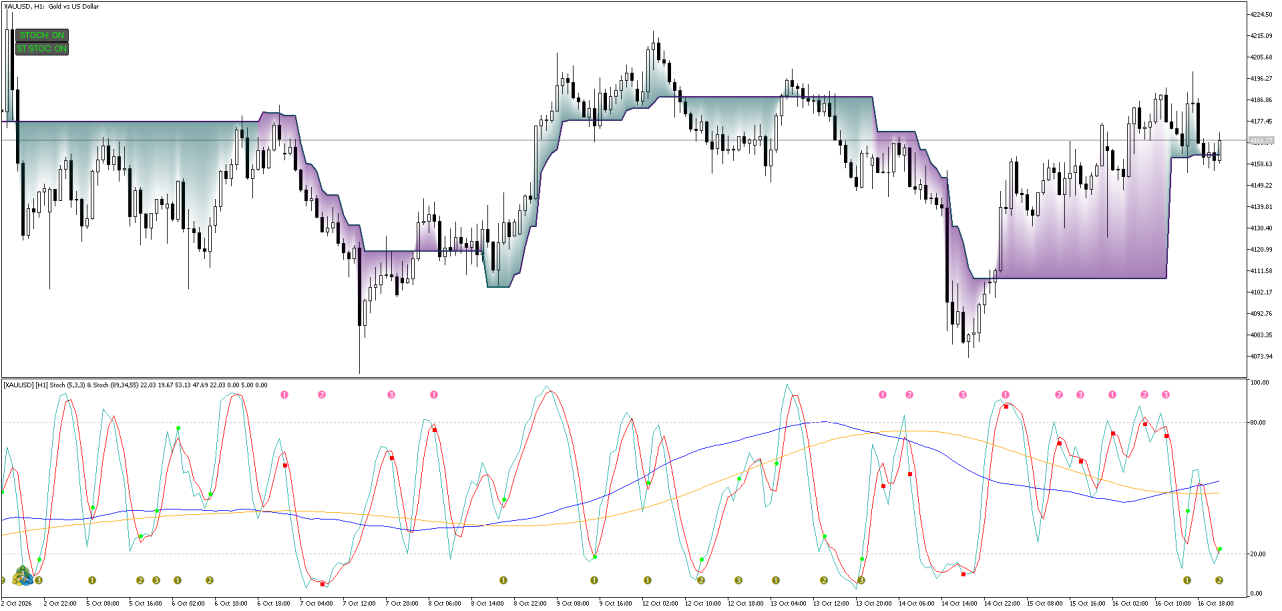1282x611 pixels.
Task: Click the 4130.40 price axis label
Action: 1261,228
